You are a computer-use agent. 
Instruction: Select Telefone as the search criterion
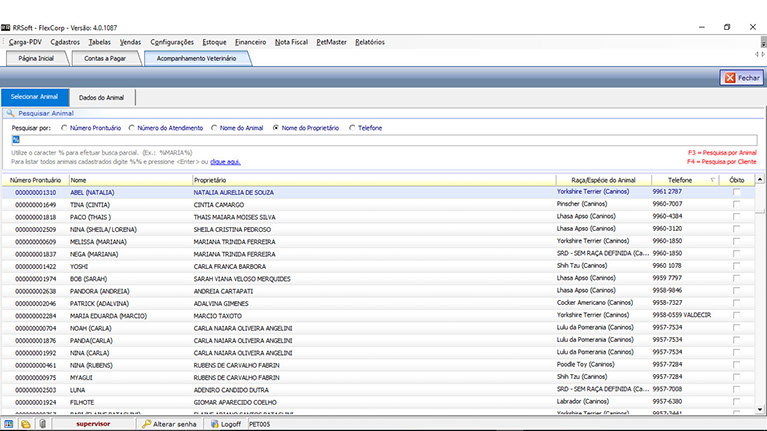[x=352, y=128]
